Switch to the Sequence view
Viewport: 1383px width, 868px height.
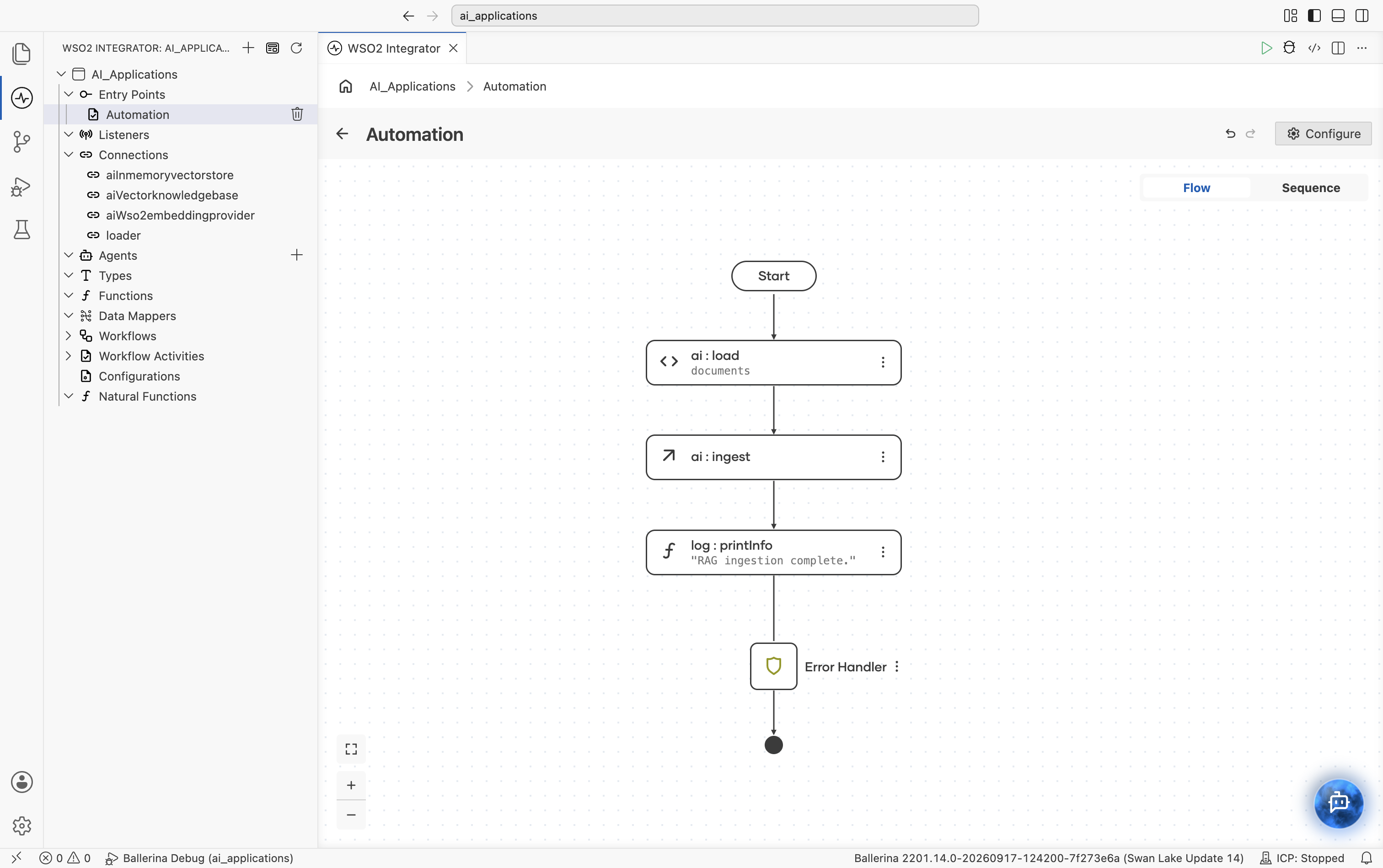click(1311, 188)
